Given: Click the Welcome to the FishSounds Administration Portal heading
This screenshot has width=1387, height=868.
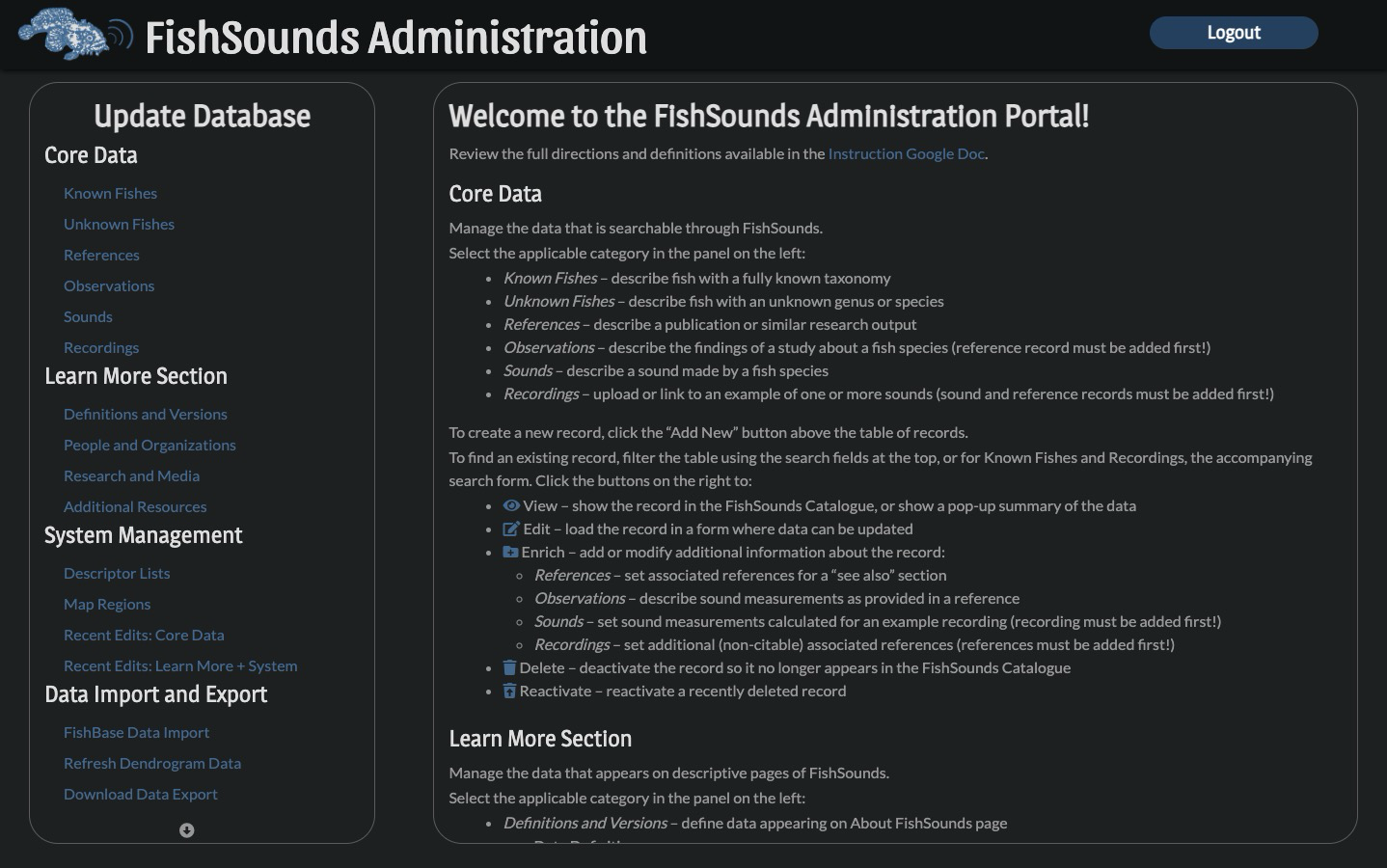Looking at the screenshot, I should click(769, 116).
